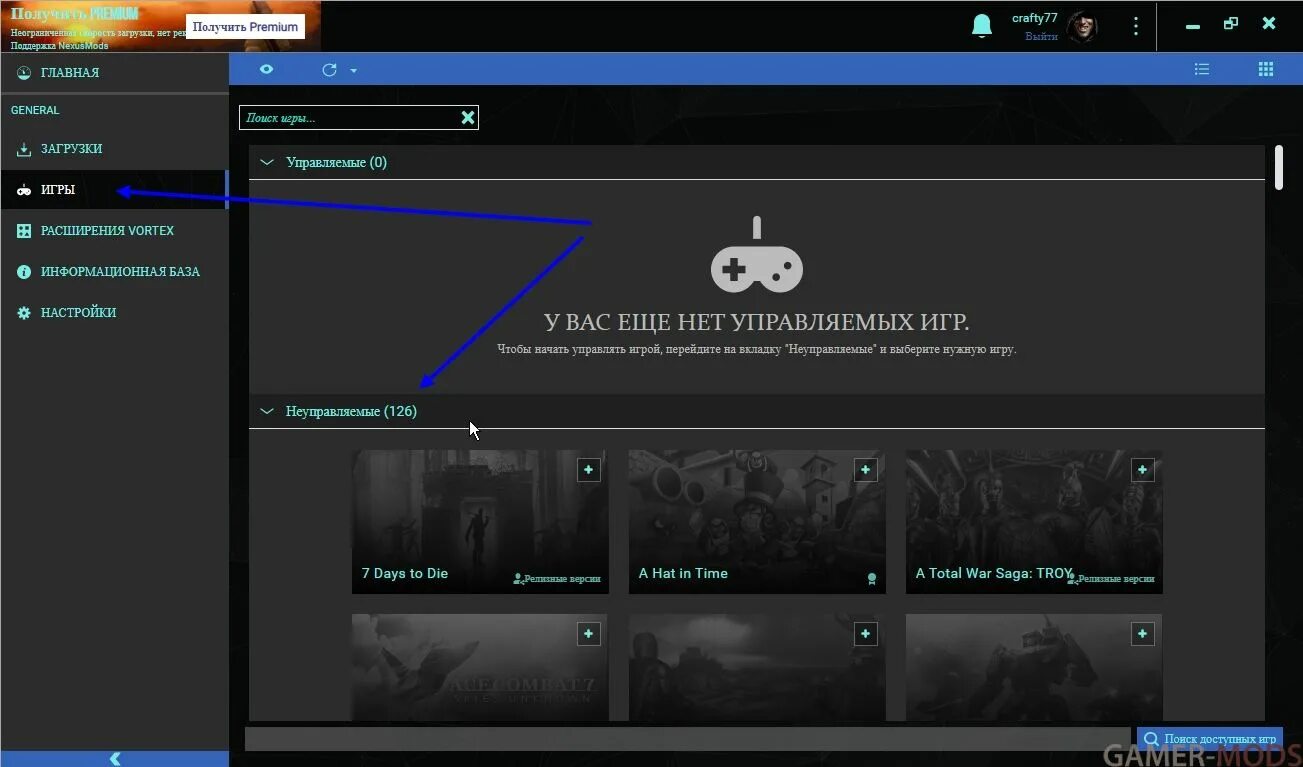The width and height of the screenshot is (1303, 767).
Task: Open ИНФОРМАЦИОННАЯ БАЗА page
Action: (x=114, y=272)
